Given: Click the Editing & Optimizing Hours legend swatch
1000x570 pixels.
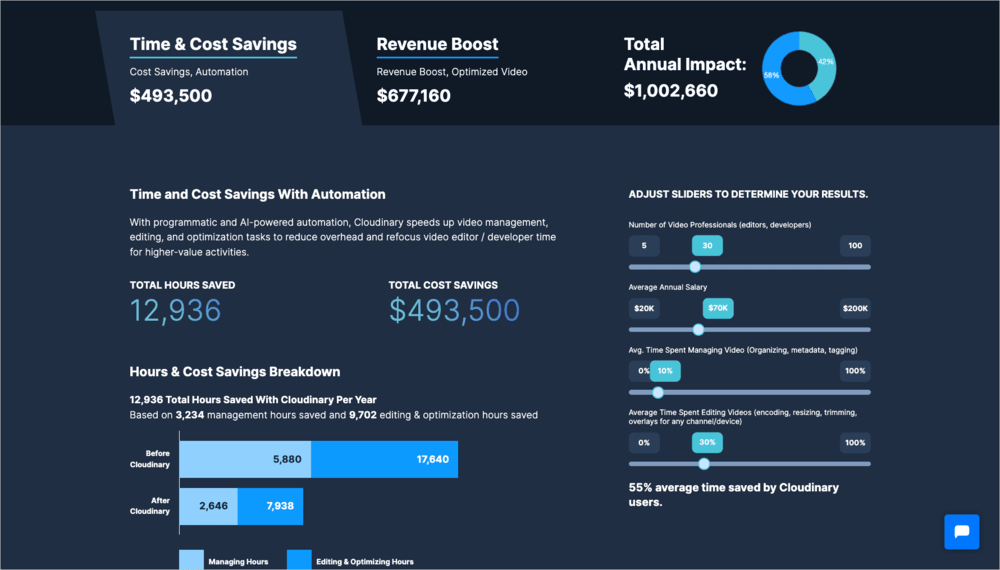Looking at the screenshot, I should tap(299, 560).
